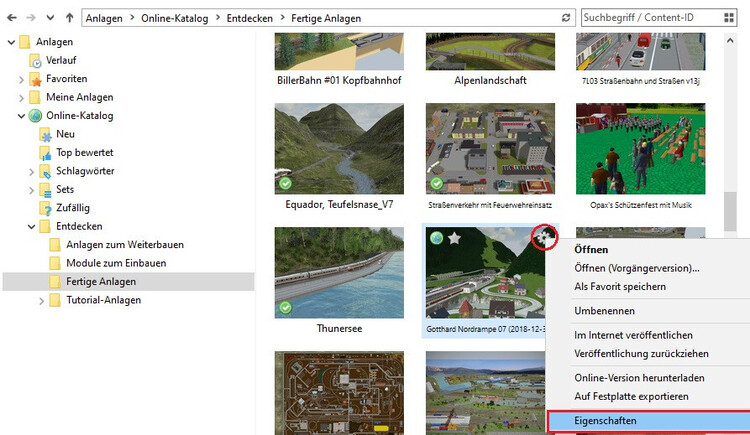Expand the Favoriten tree node
Image resolution: width=750 pixels, height=435 pixels.
point(22,79)
